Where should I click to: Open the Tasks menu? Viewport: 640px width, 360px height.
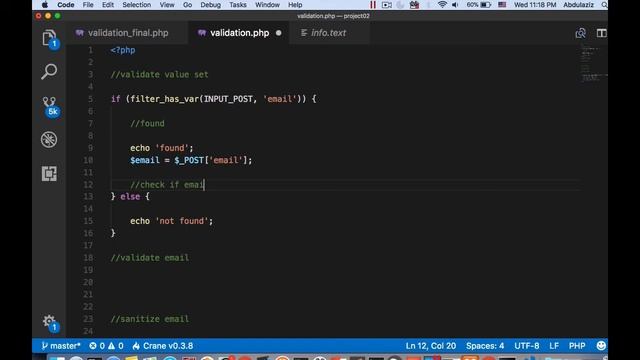click(238, 5)
